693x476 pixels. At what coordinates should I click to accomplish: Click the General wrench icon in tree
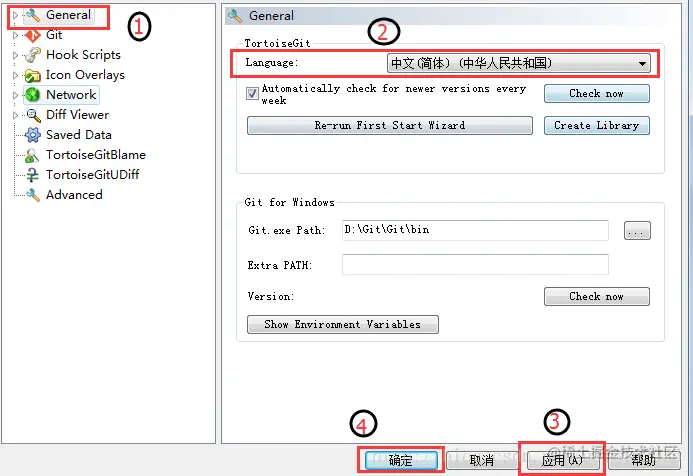(x=33, y=15)
